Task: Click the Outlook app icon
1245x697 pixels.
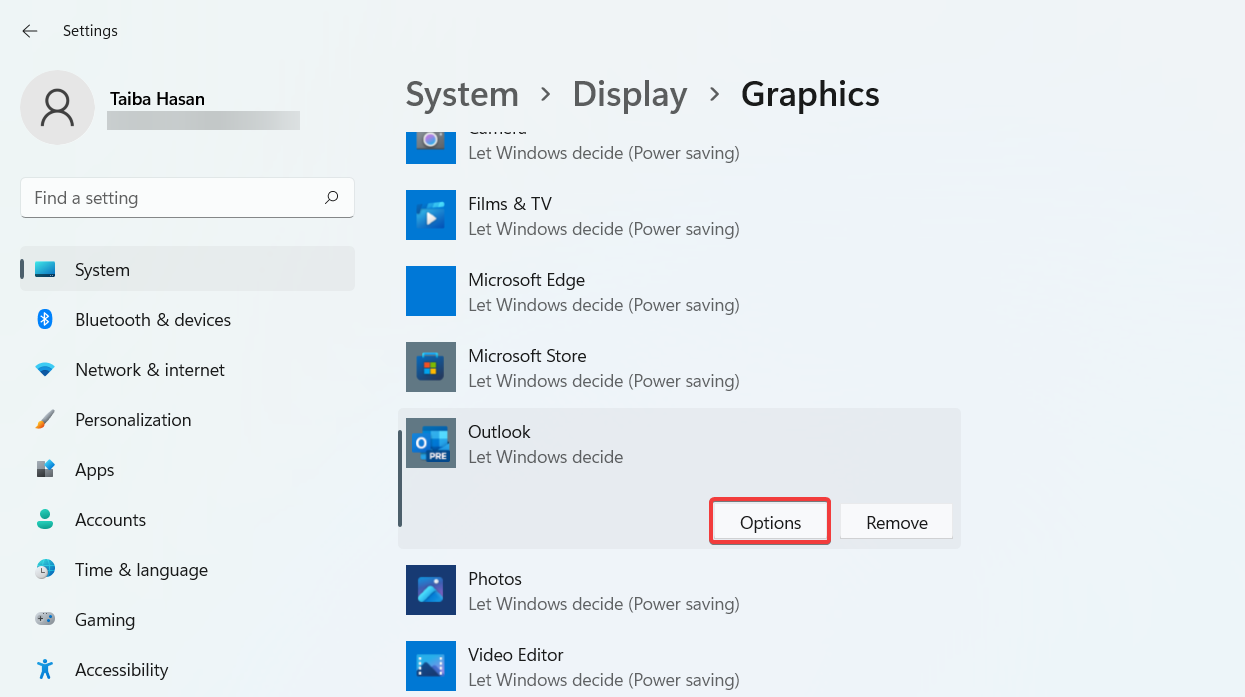Action: pyautogui.click(x=431, y=443)
